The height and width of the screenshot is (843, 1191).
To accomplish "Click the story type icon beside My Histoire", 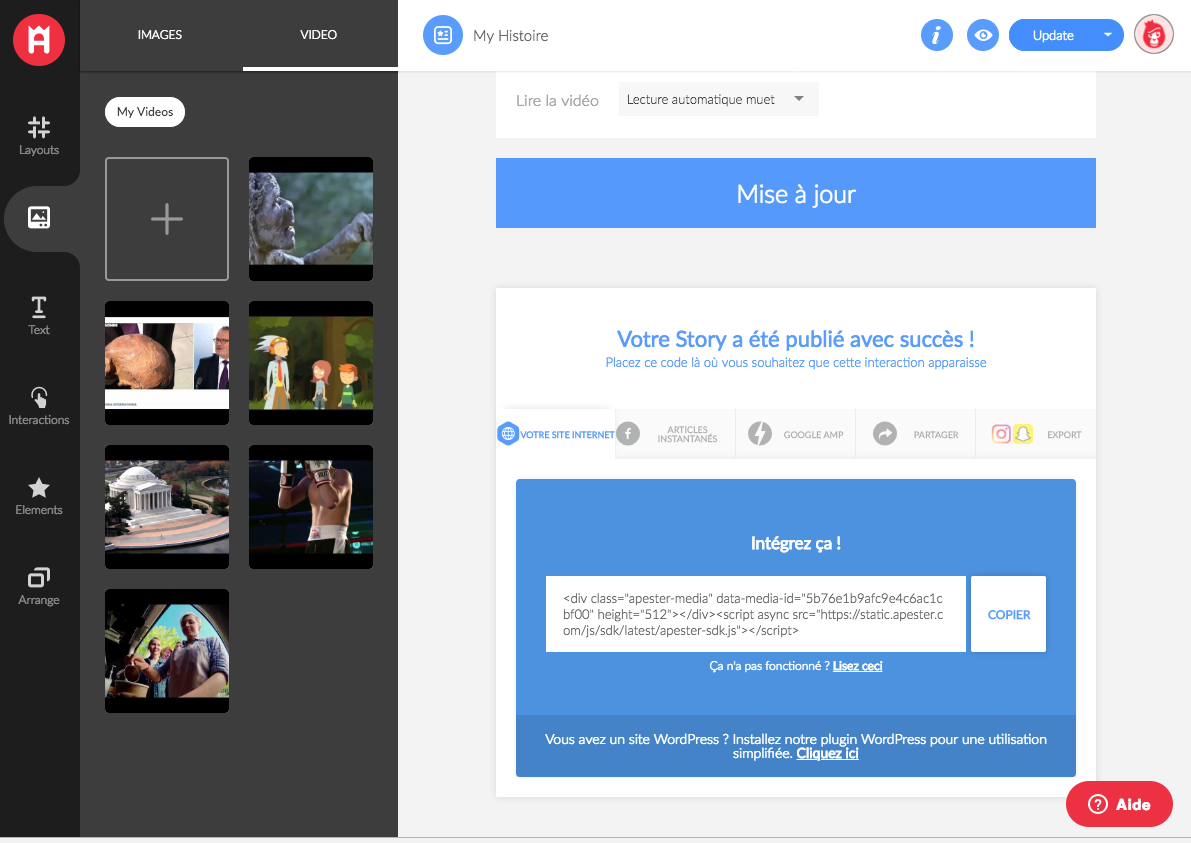I will click(x=443, y=35).
